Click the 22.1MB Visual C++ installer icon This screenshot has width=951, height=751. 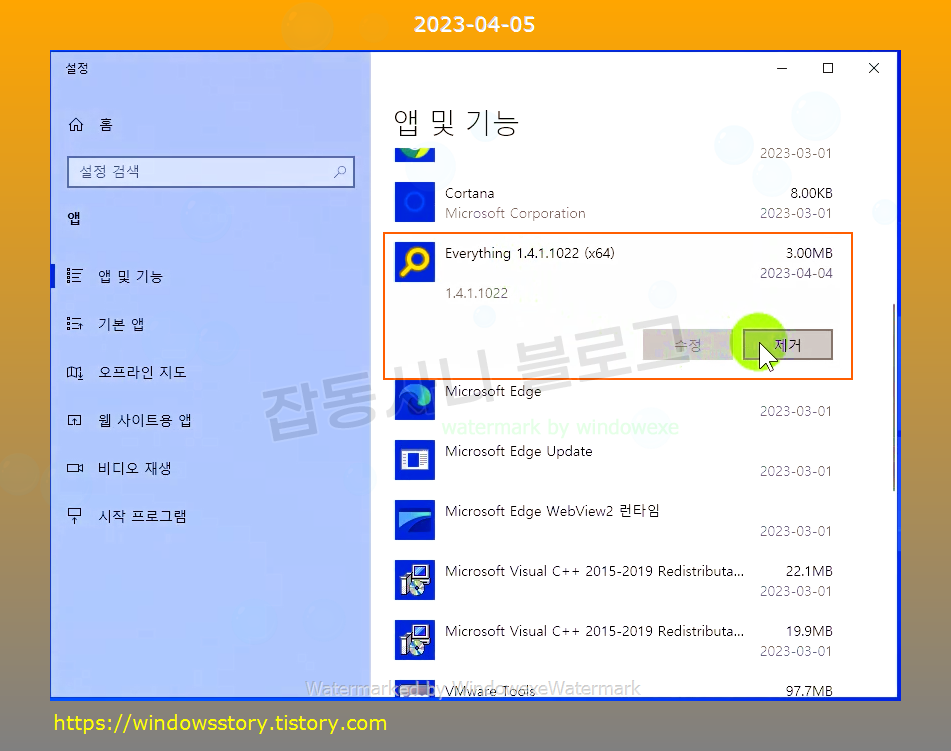click(x=415, y=580)
